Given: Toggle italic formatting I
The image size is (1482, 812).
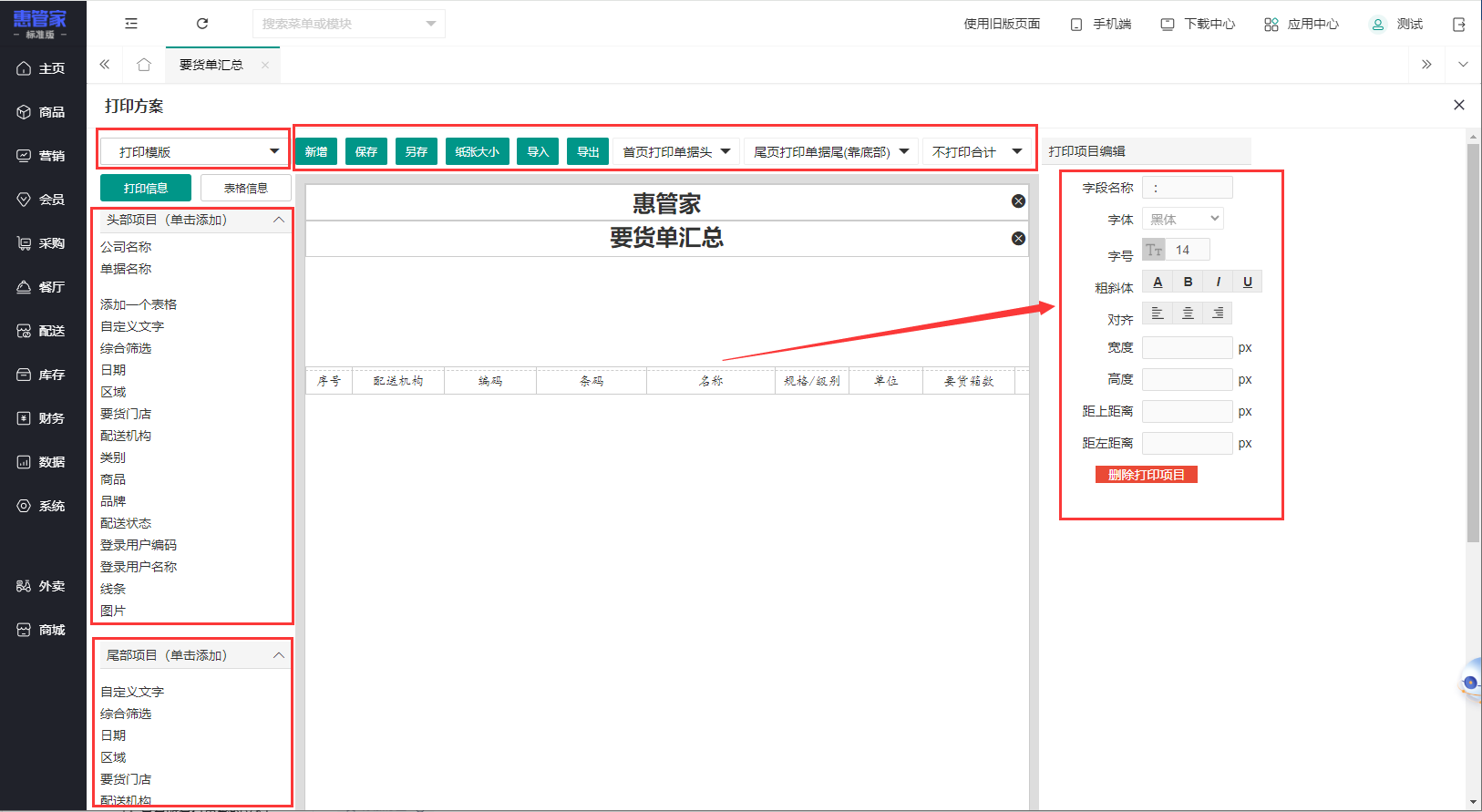Looking at the screenshot, I should tap(1218, 282).
